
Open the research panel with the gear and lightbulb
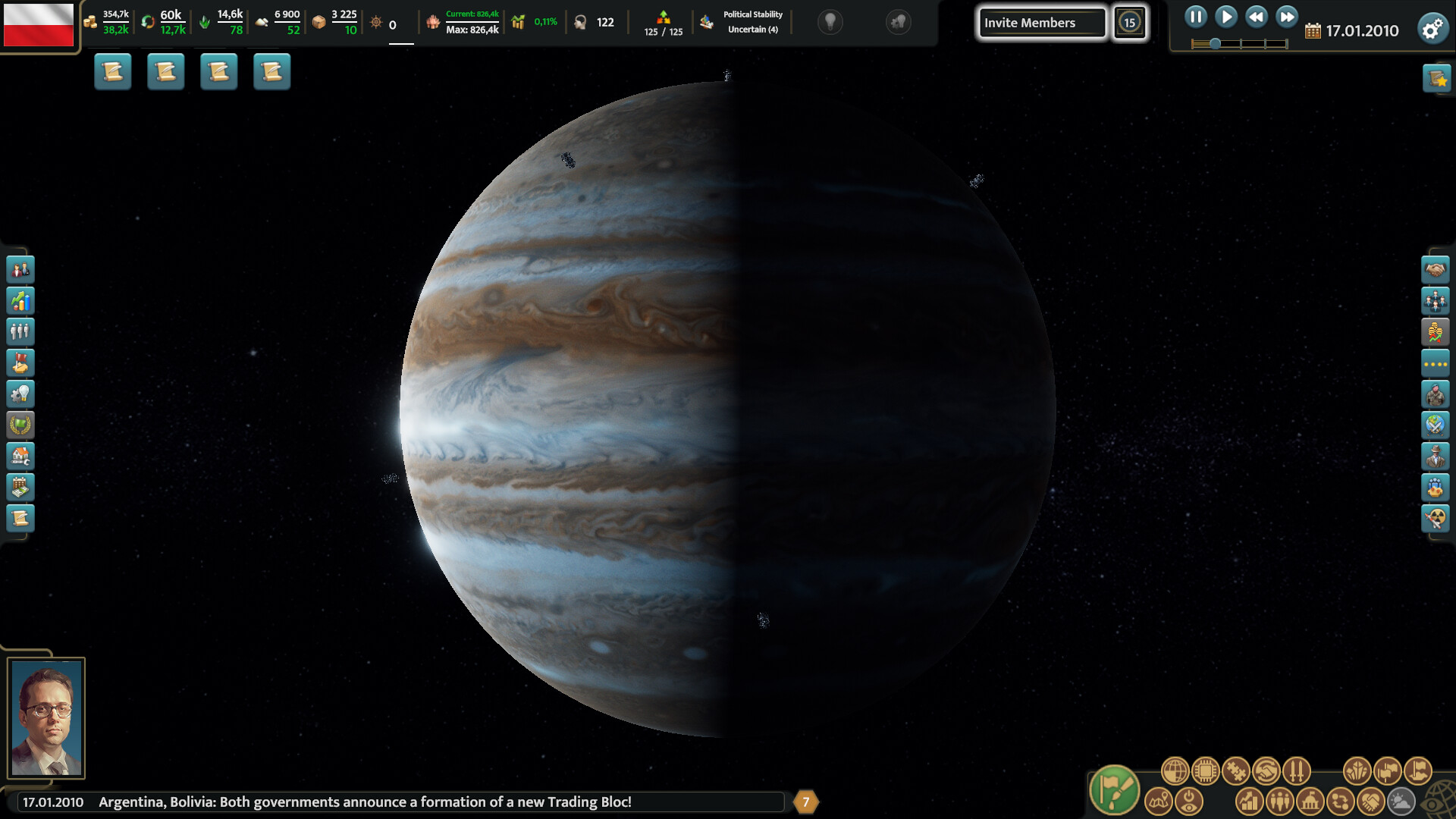20,394
